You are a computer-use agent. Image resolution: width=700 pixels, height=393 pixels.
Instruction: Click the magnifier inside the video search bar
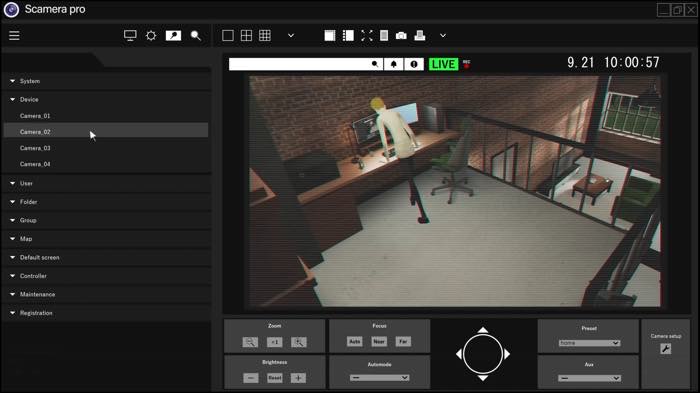tap(375, 64)
